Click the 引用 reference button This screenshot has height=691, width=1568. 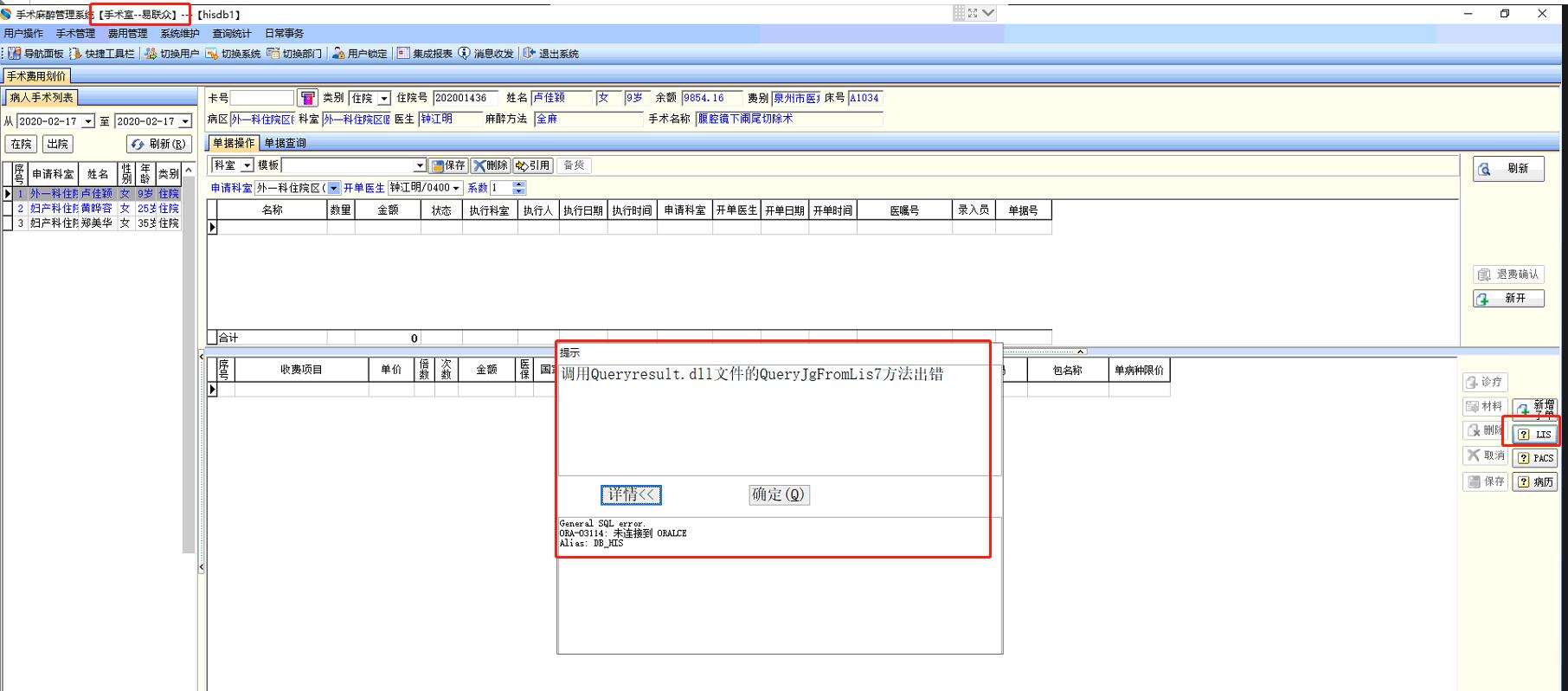click(532, 165)
